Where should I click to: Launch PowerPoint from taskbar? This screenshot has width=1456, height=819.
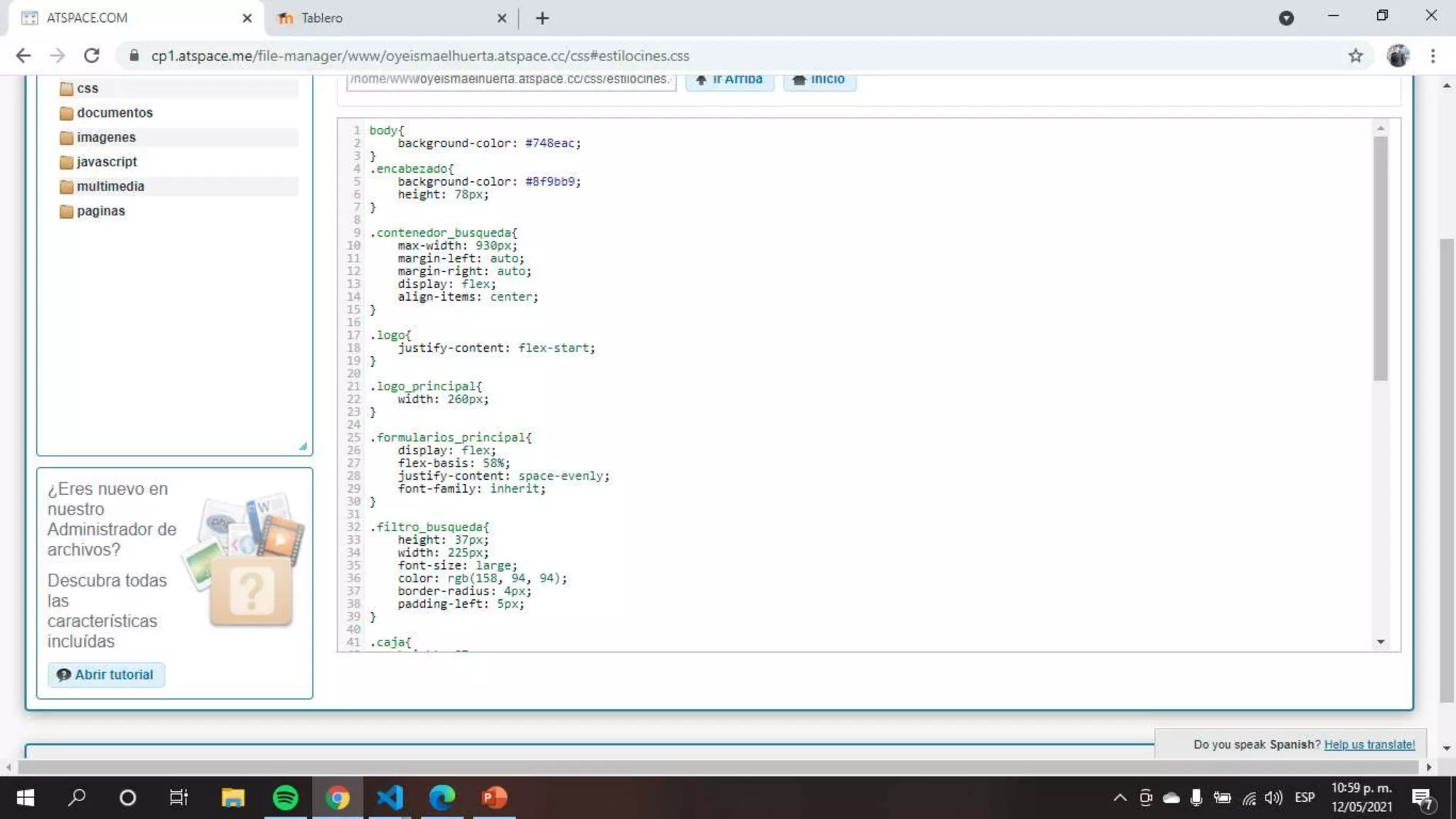click(494, 798)
